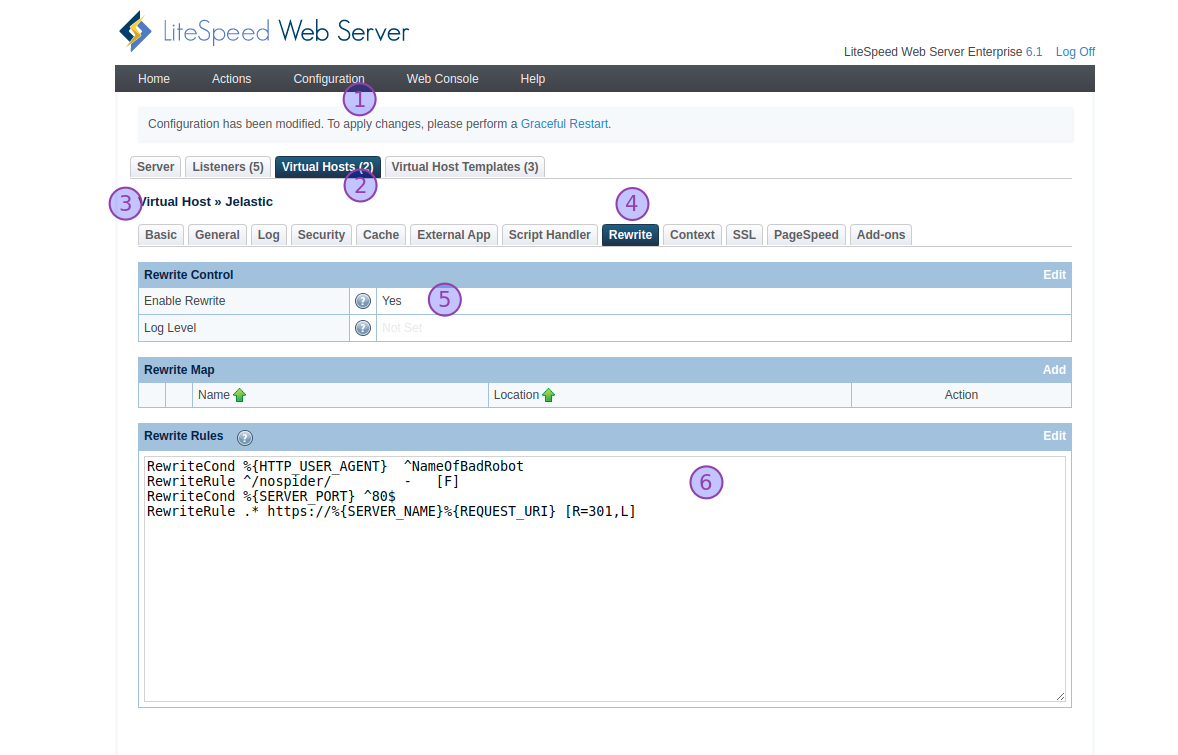Open the Actions menu

231,79
